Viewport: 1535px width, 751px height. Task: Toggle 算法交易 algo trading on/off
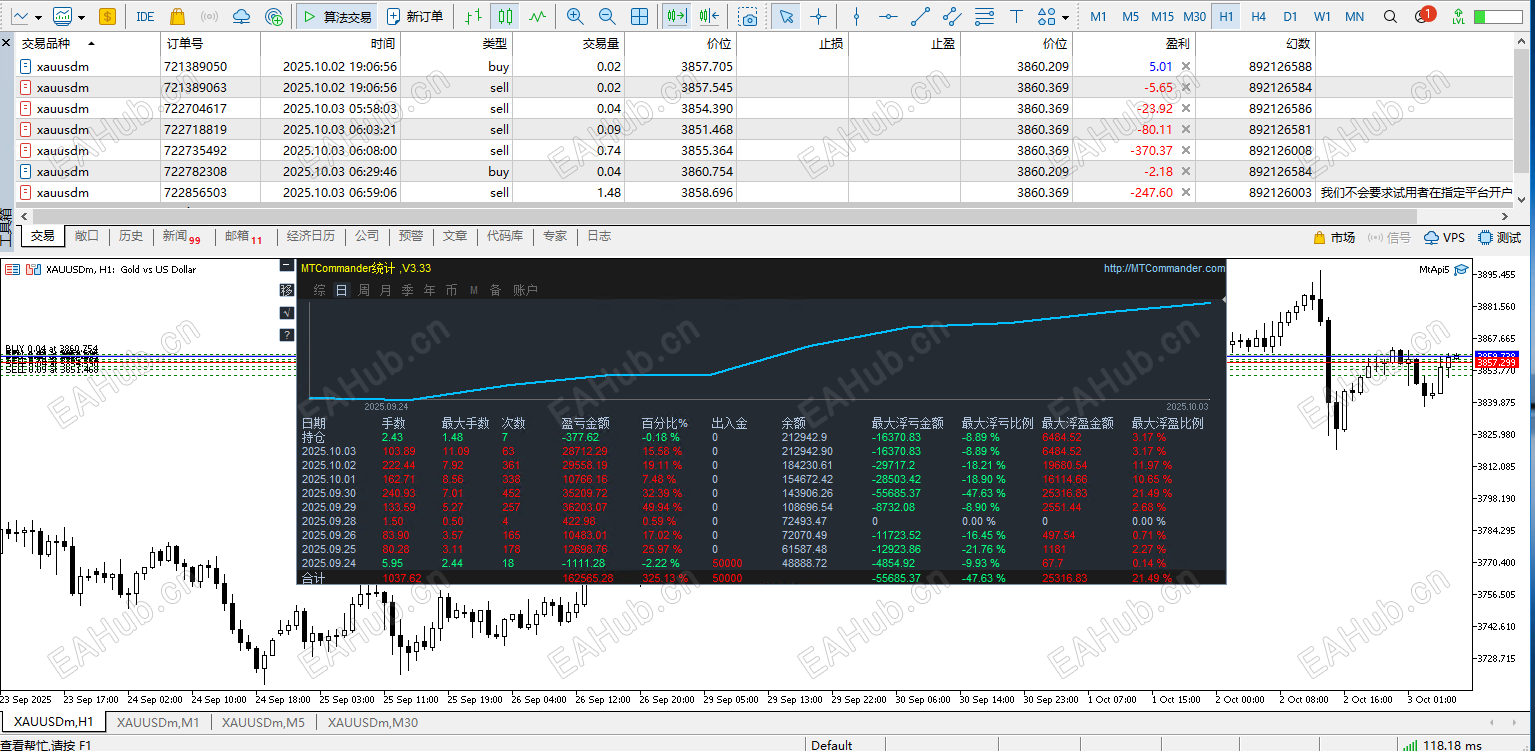click(x=336, y=16)
